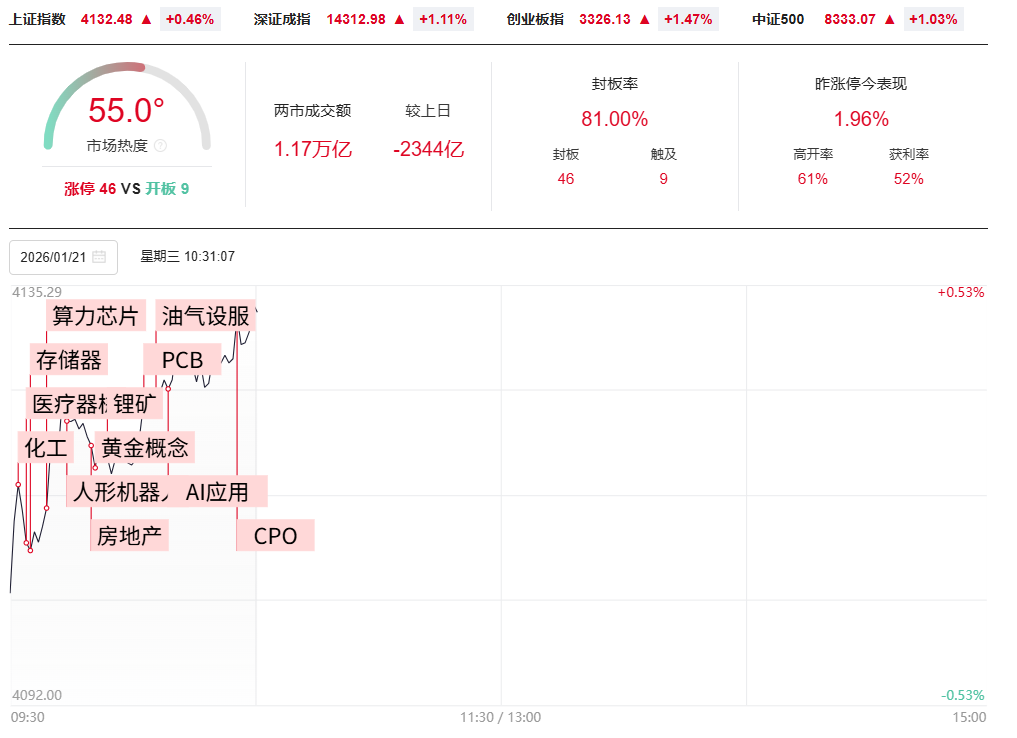
Task: Click the 涨停 46 limit-up count
Action: click(90, 188)
